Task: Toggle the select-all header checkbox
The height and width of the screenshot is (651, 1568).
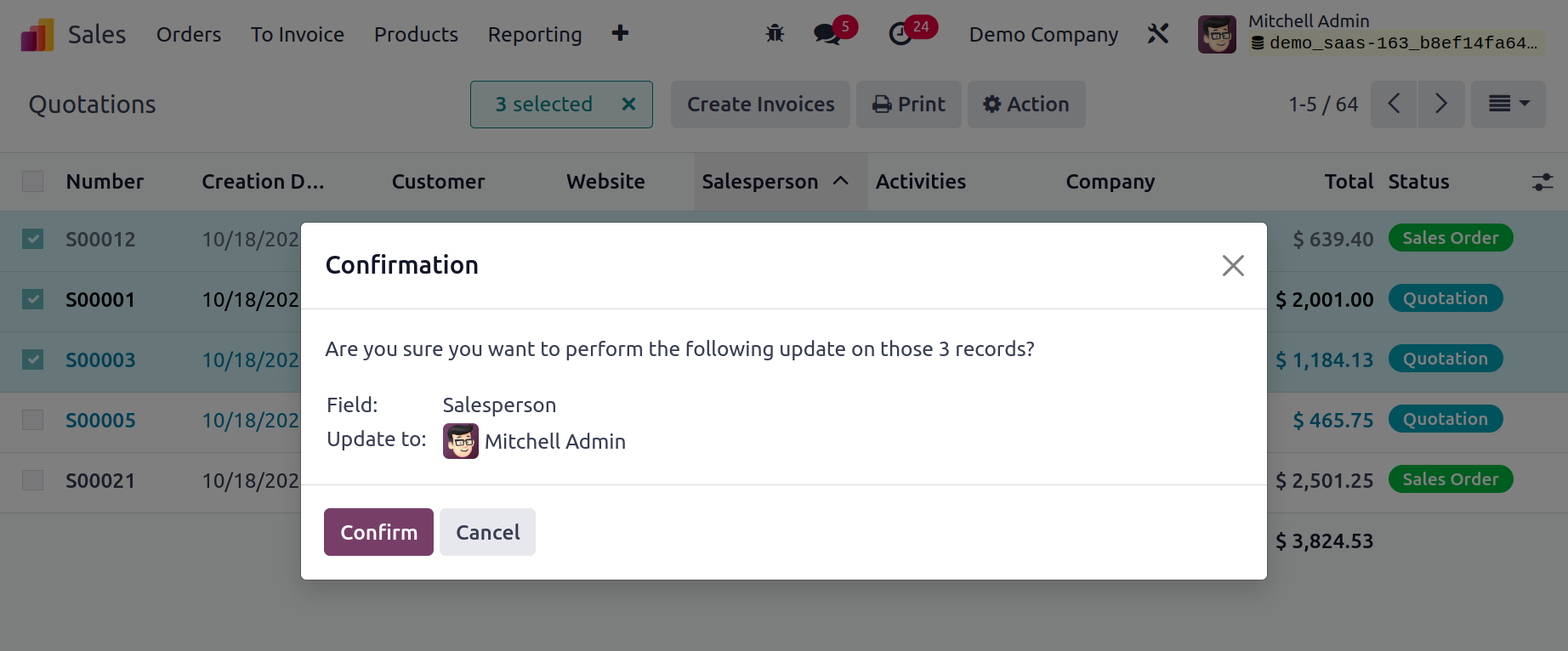Action: (32, 181)
